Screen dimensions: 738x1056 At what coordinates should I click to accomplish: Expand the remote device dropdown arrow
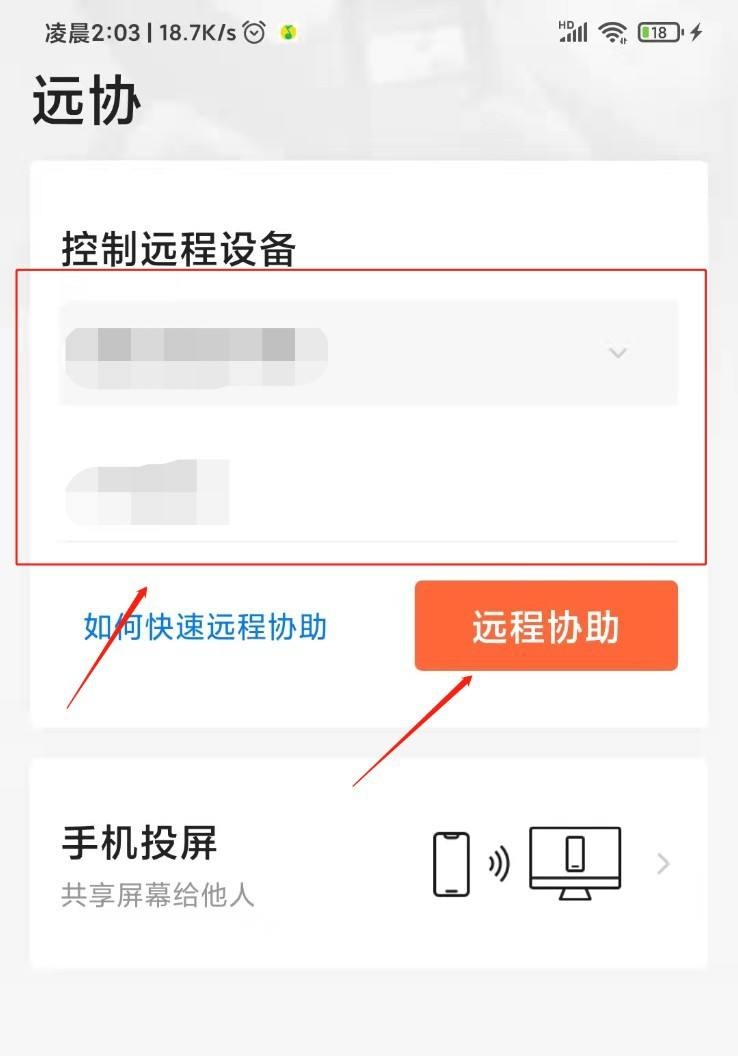617,352
